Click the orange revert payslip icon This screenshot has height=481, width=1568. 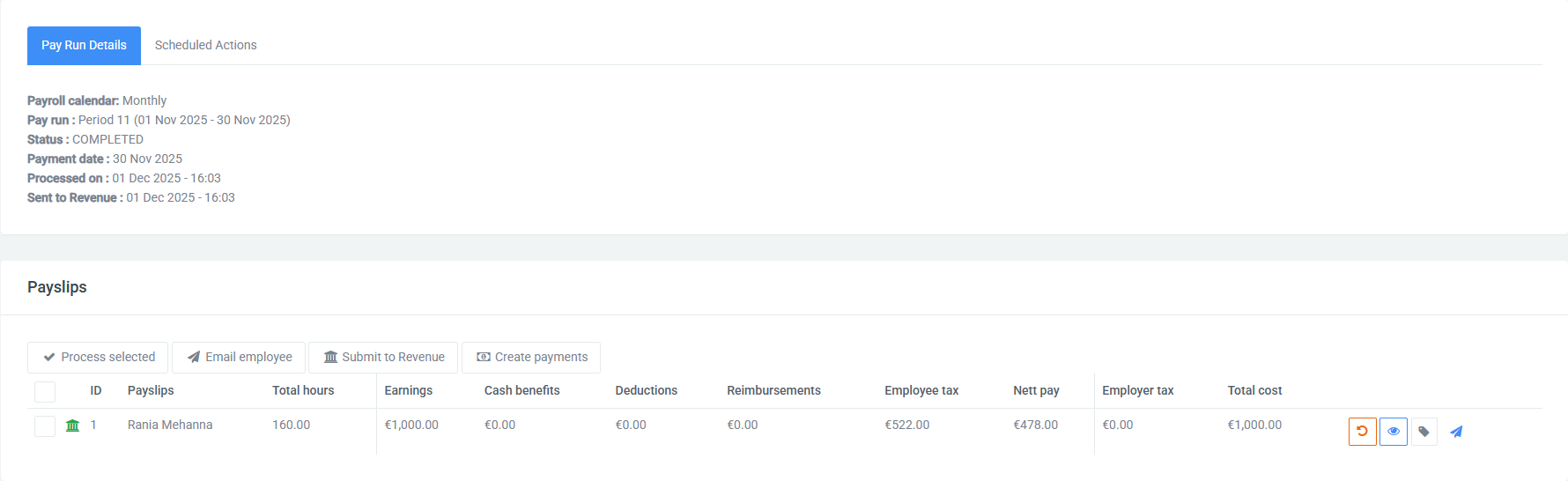[x=1362, y=432]
